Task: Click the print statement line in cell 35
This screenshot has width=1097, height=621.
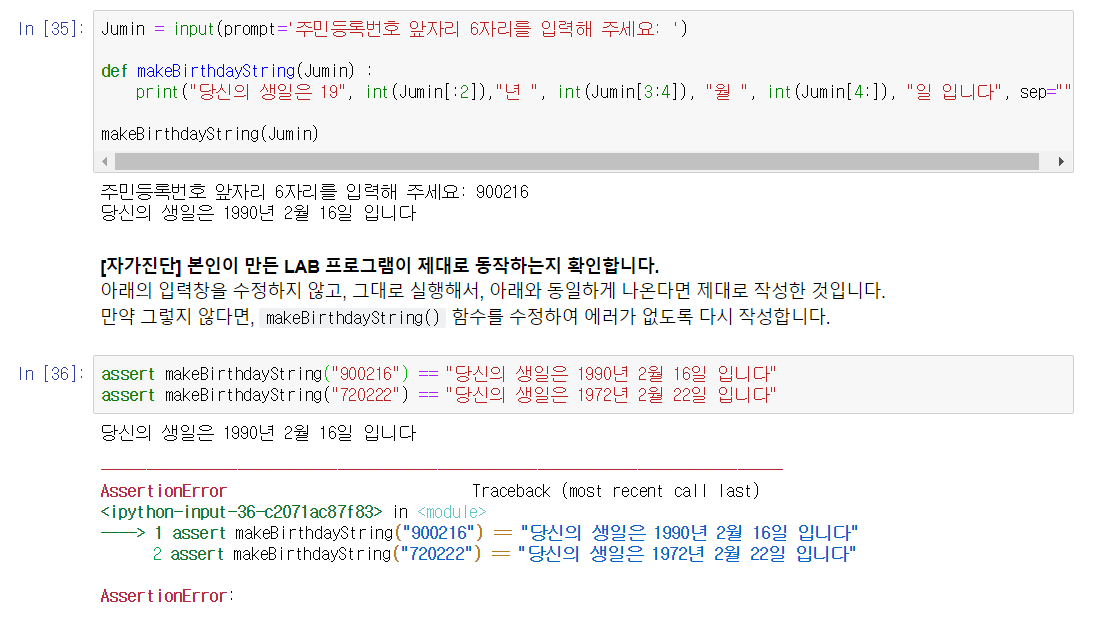Action: tap(603, 92)
